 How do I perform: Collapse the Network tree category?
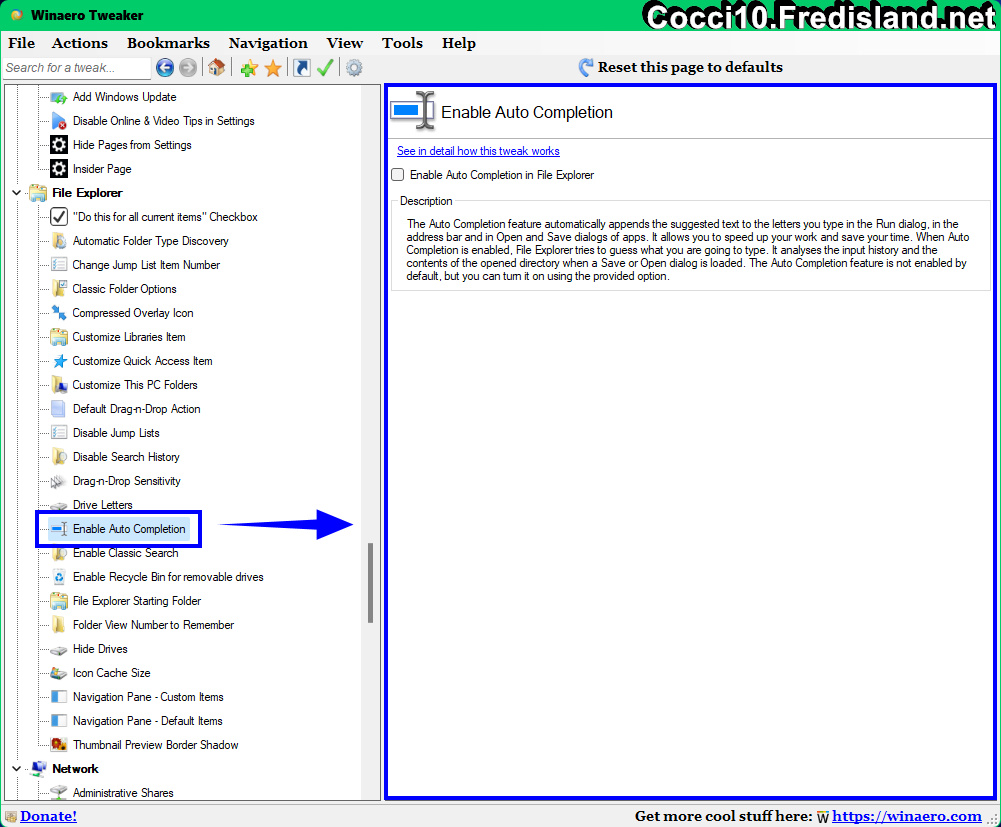point(17,769)
